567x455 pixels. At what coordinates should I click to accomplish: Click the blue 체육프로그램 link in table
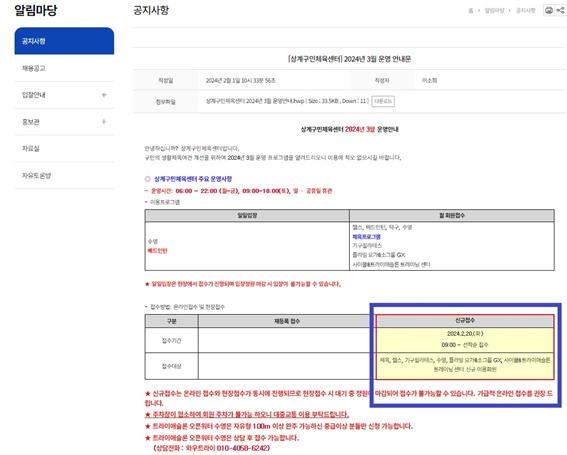pos(366,237)
